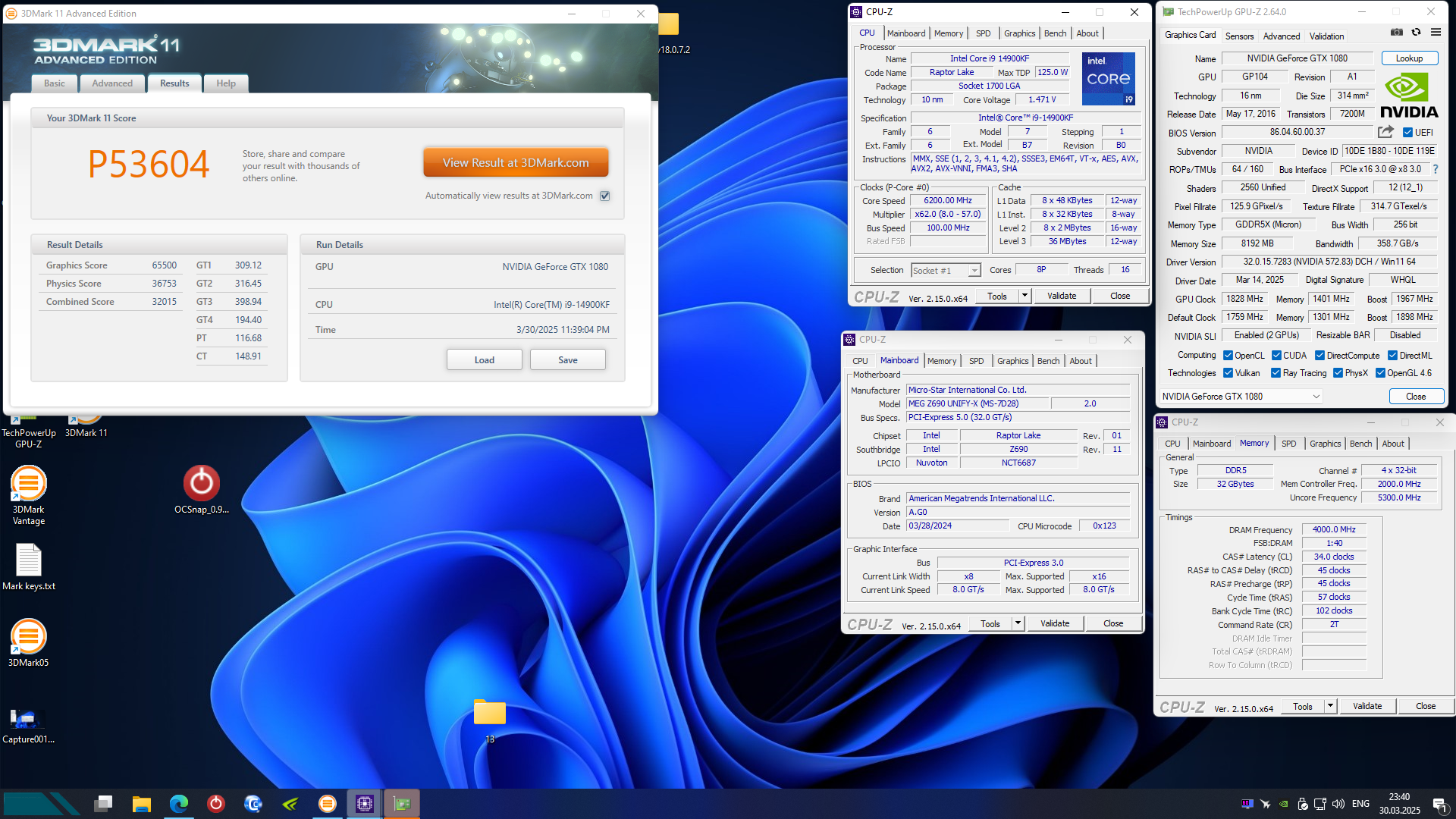Switch to Advanced tab in 3DMark 11

coord(112,83)
